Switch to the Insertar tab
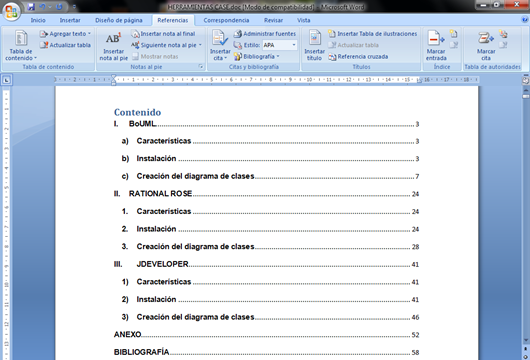Image resolution: width=530 pixels, height=360 pixels. click(x=70, y=20)
